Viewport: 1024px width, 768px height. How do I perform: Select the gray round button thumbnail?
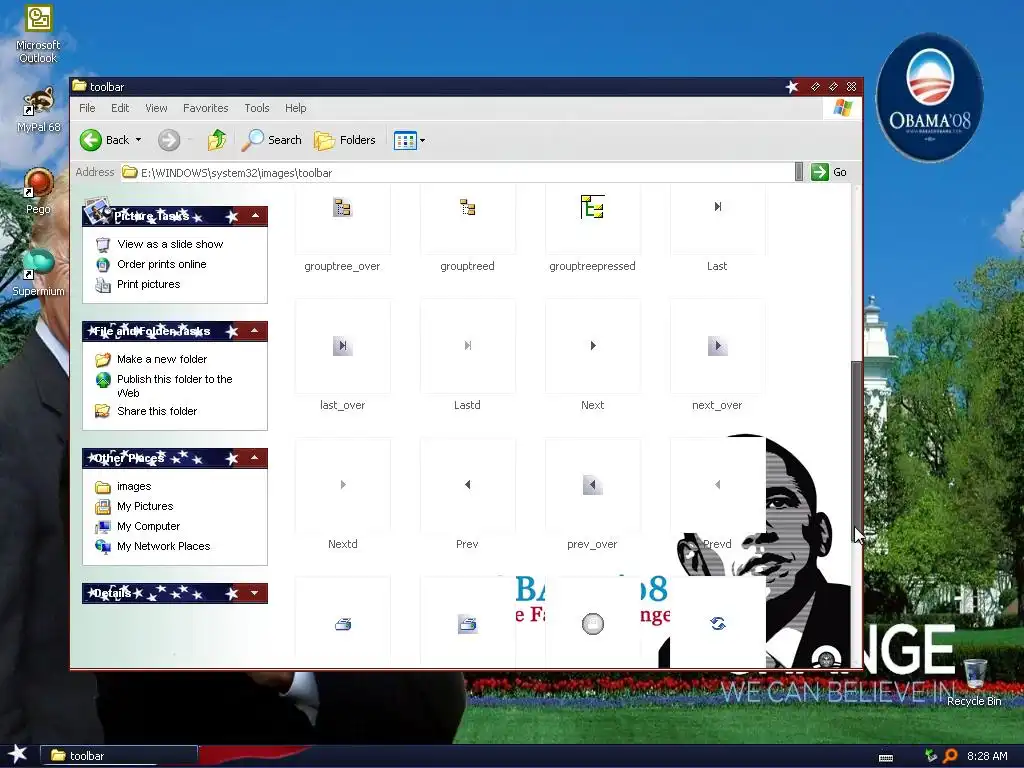click(592, 623)
